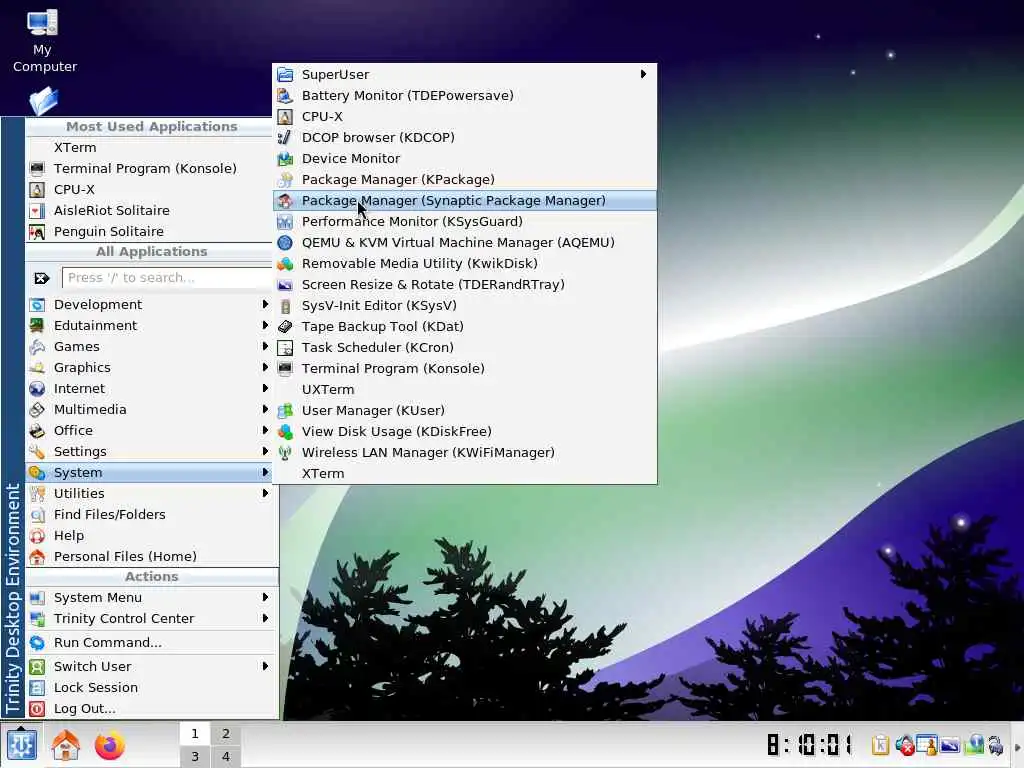This screenshot has width=1024, height=768.
Task: Click the Log Out power icon
Action: (x=37, y=709)
